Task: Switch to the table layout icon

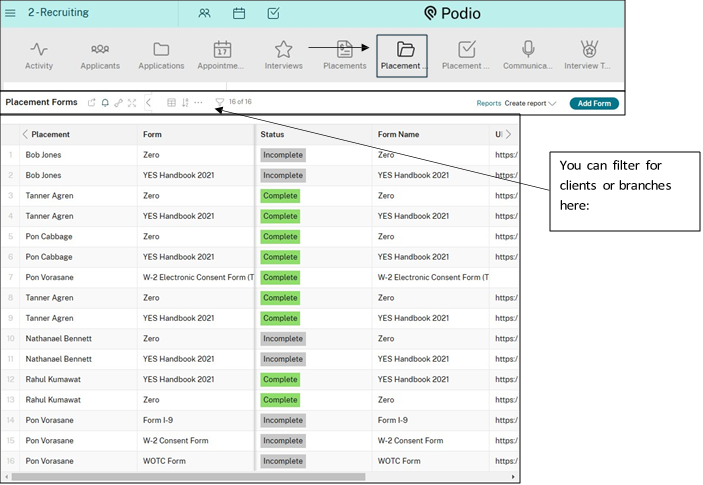Action: coord(171,103)
